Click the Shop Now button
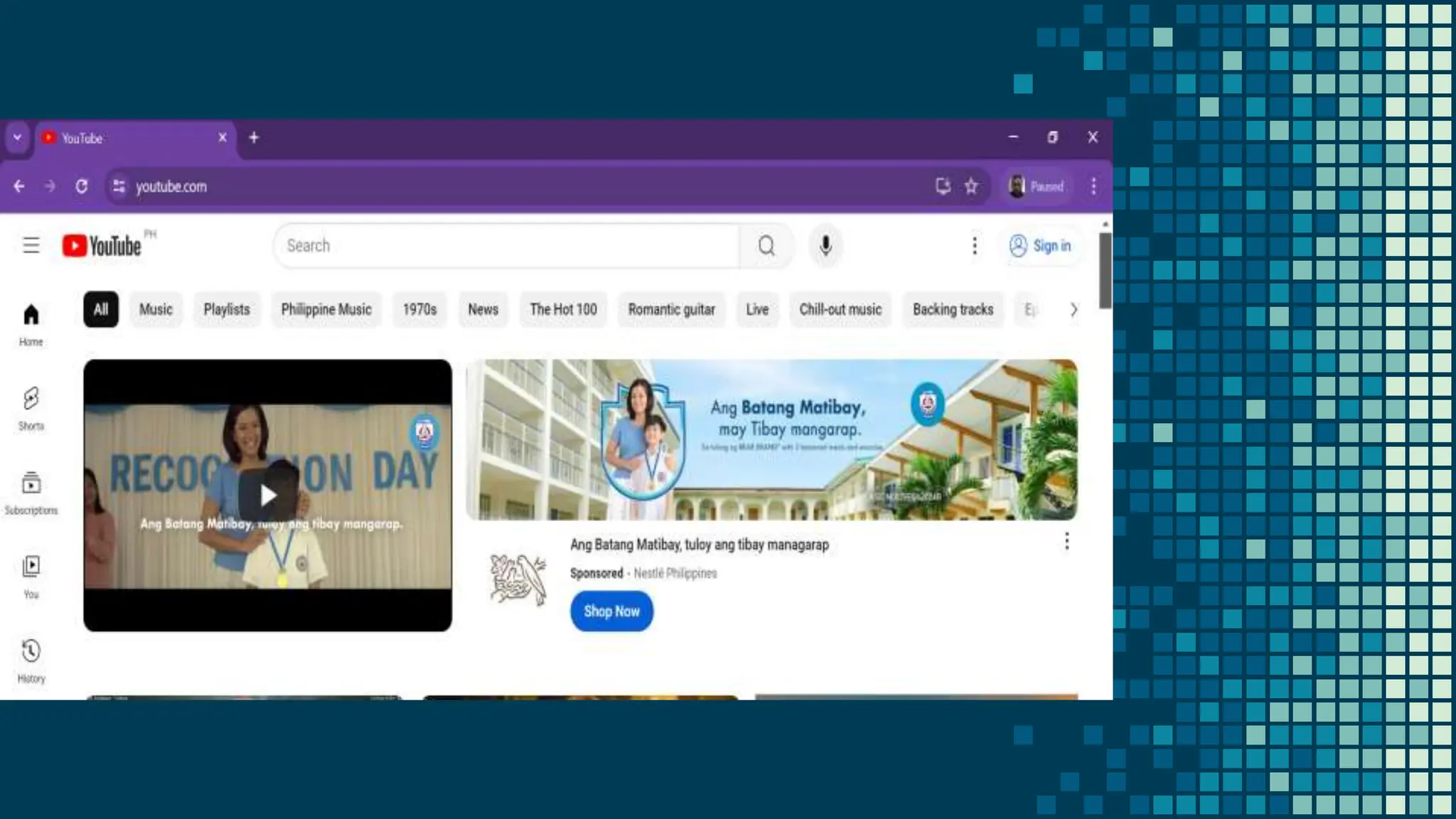 pyautogui.click(x=611, y=611)
